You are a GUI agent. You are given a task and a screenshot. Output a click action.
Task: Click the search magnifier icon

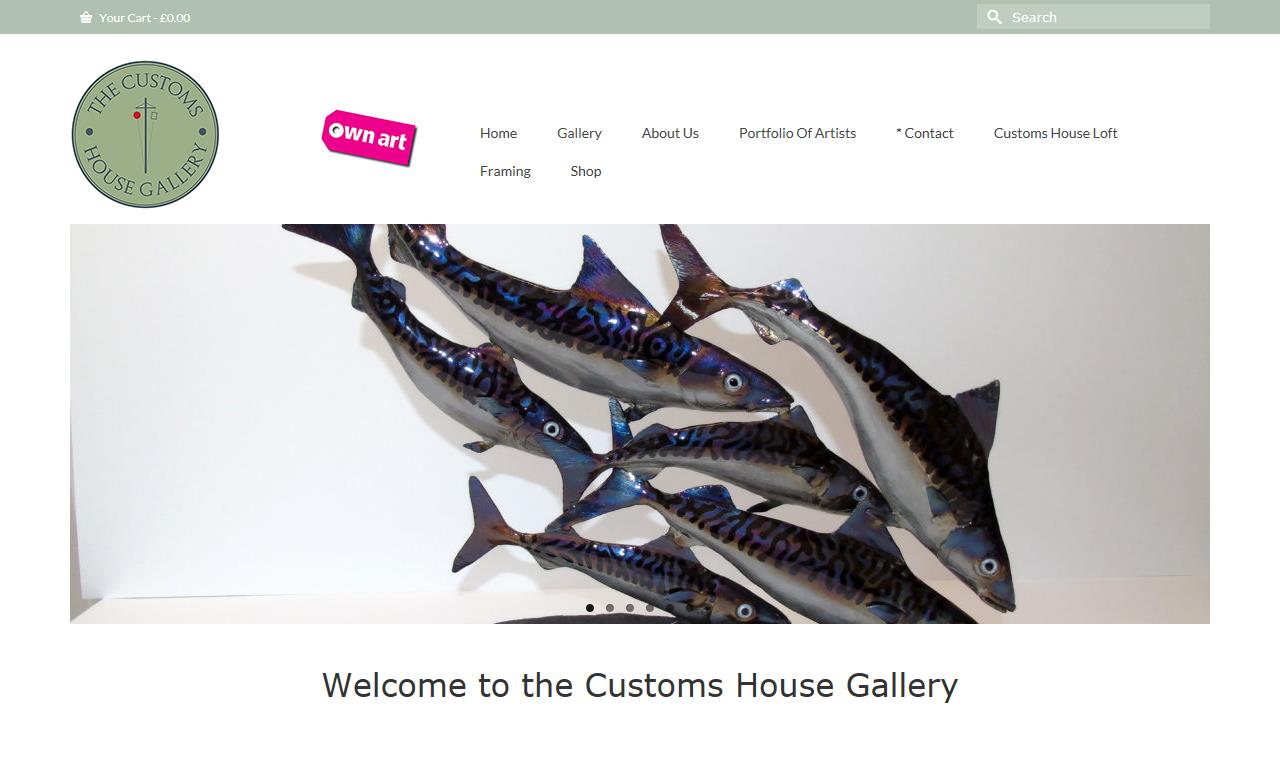pos(994,17)
